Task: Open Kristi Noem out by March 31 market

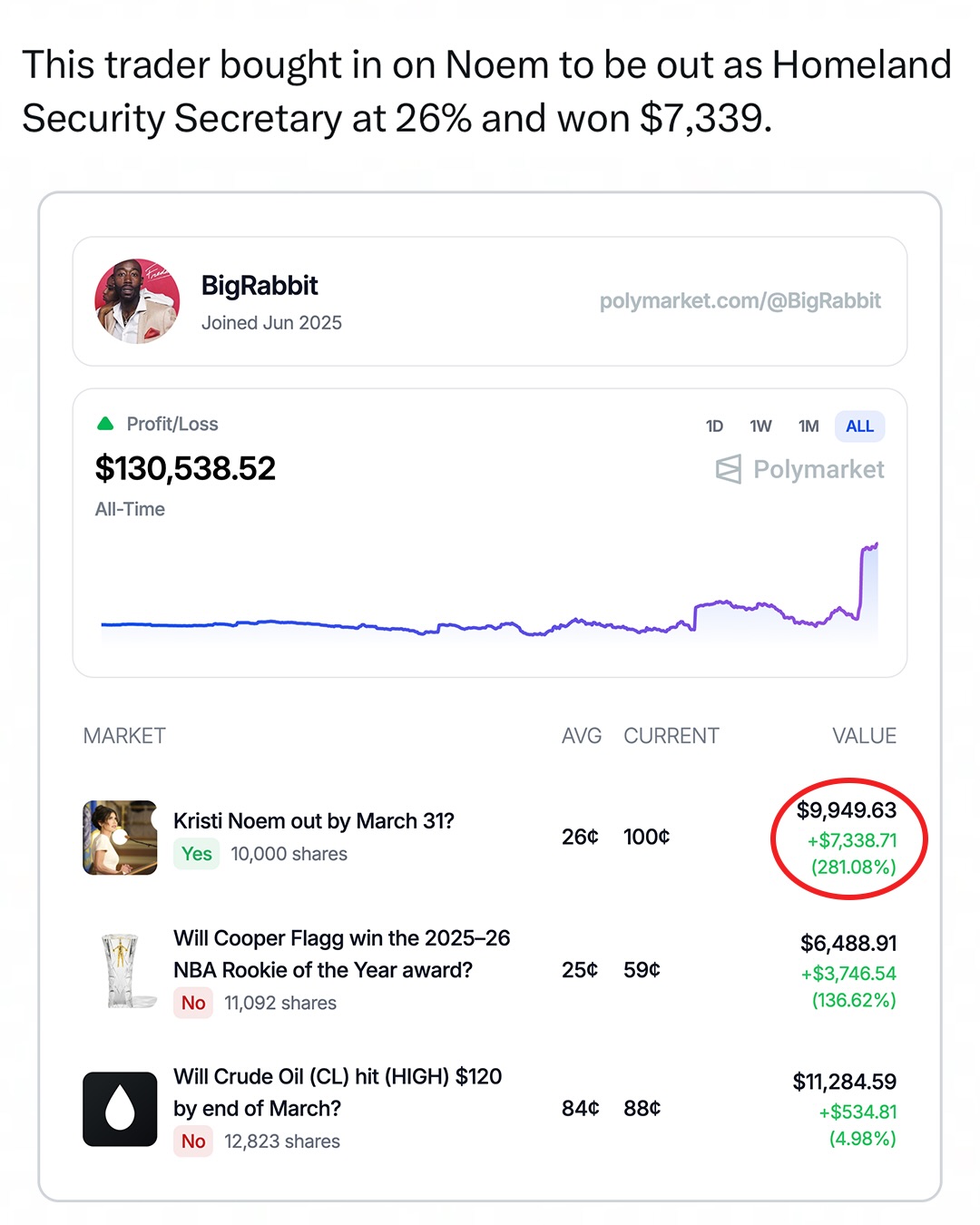Action: point(314,821)
